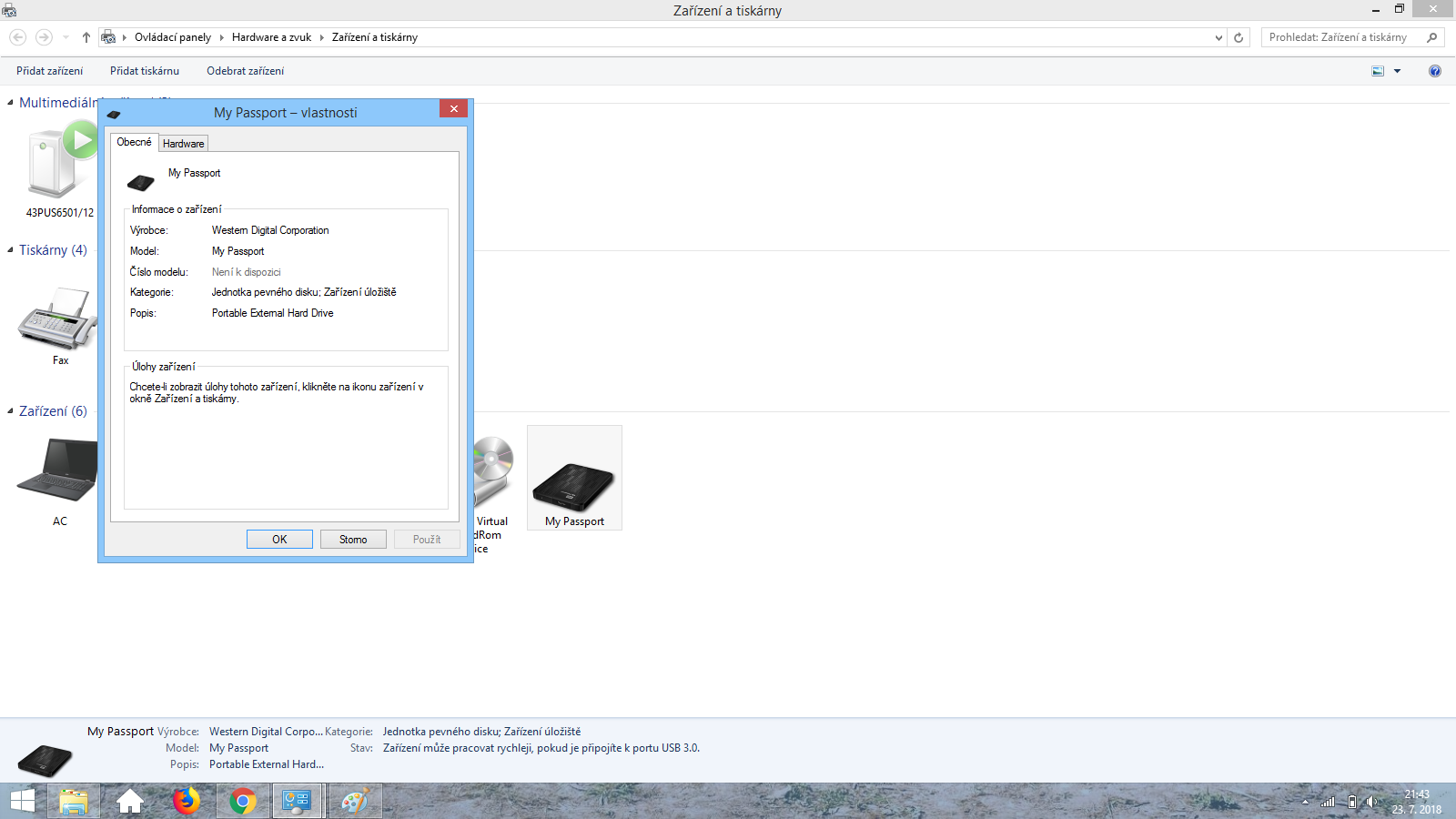
Task: Collapse the Tiskárny (4) group
Action: [11, 250]
